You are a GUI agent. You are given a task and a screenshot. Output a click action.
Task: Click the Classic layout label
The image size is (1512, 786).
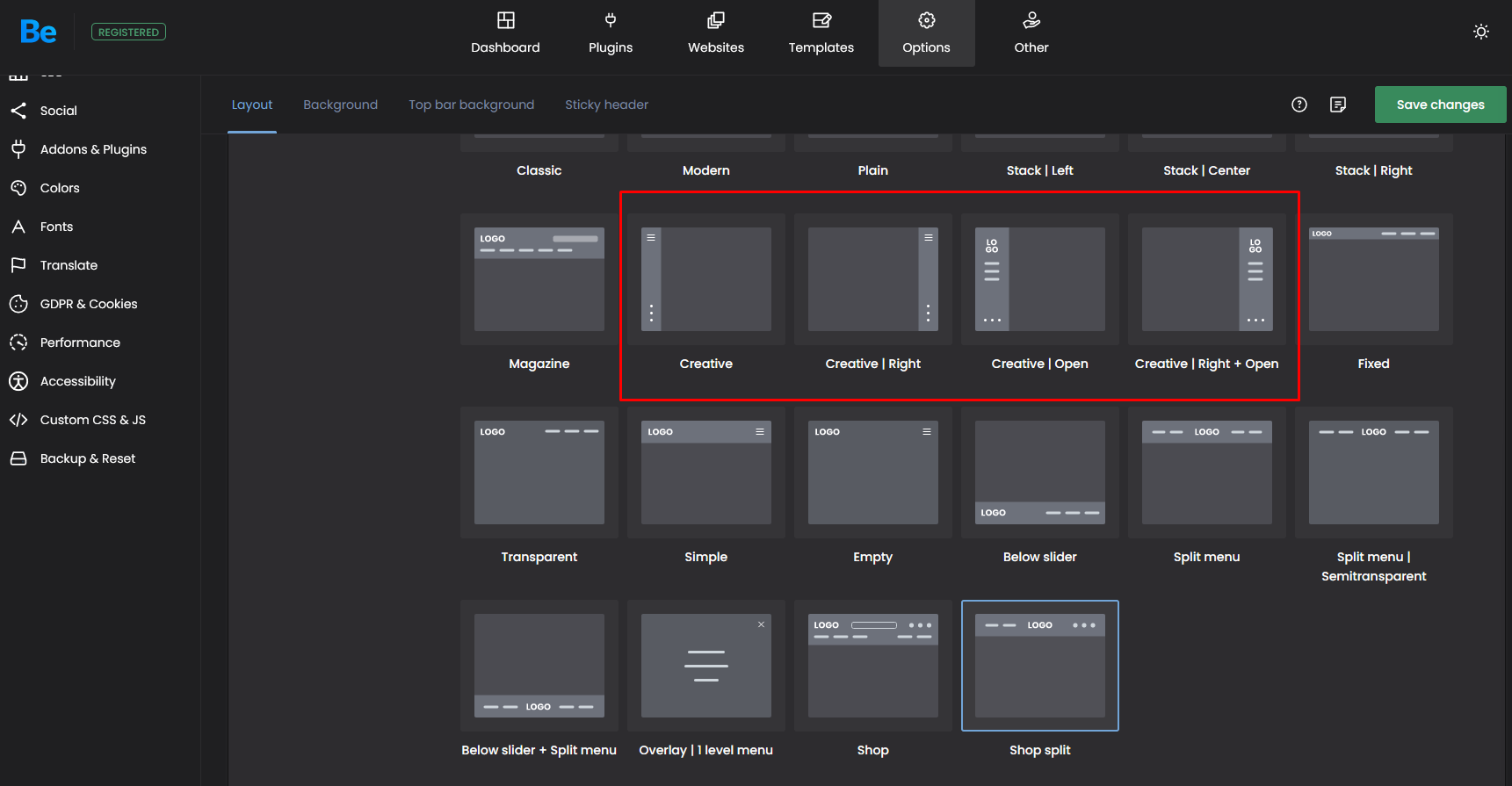[539, 170]
